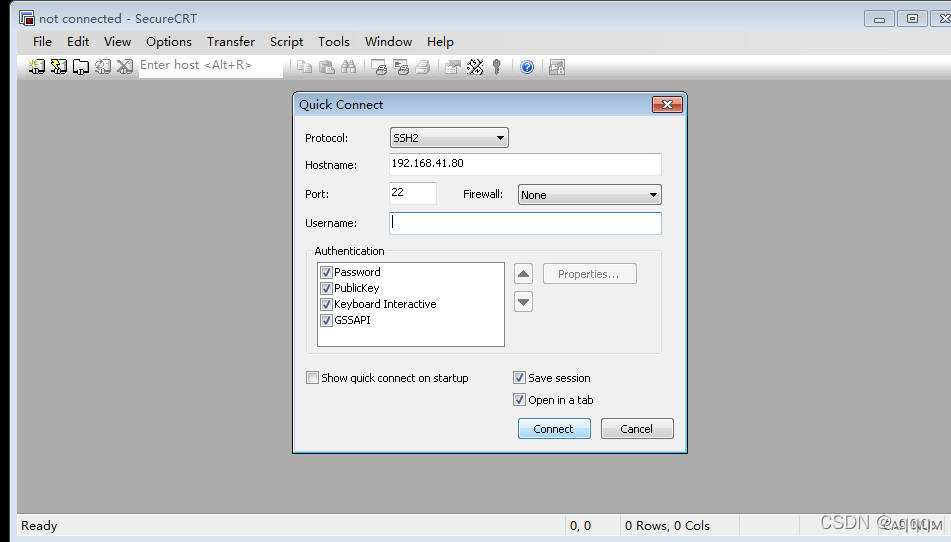Click Connect in Tab toolbar icon

(81, 67)
